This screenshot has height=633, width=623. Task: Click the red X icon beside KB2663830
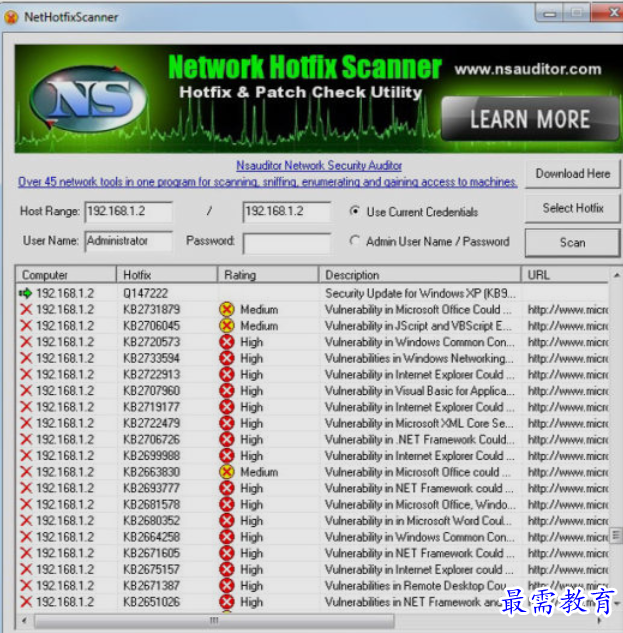(26, 472)
